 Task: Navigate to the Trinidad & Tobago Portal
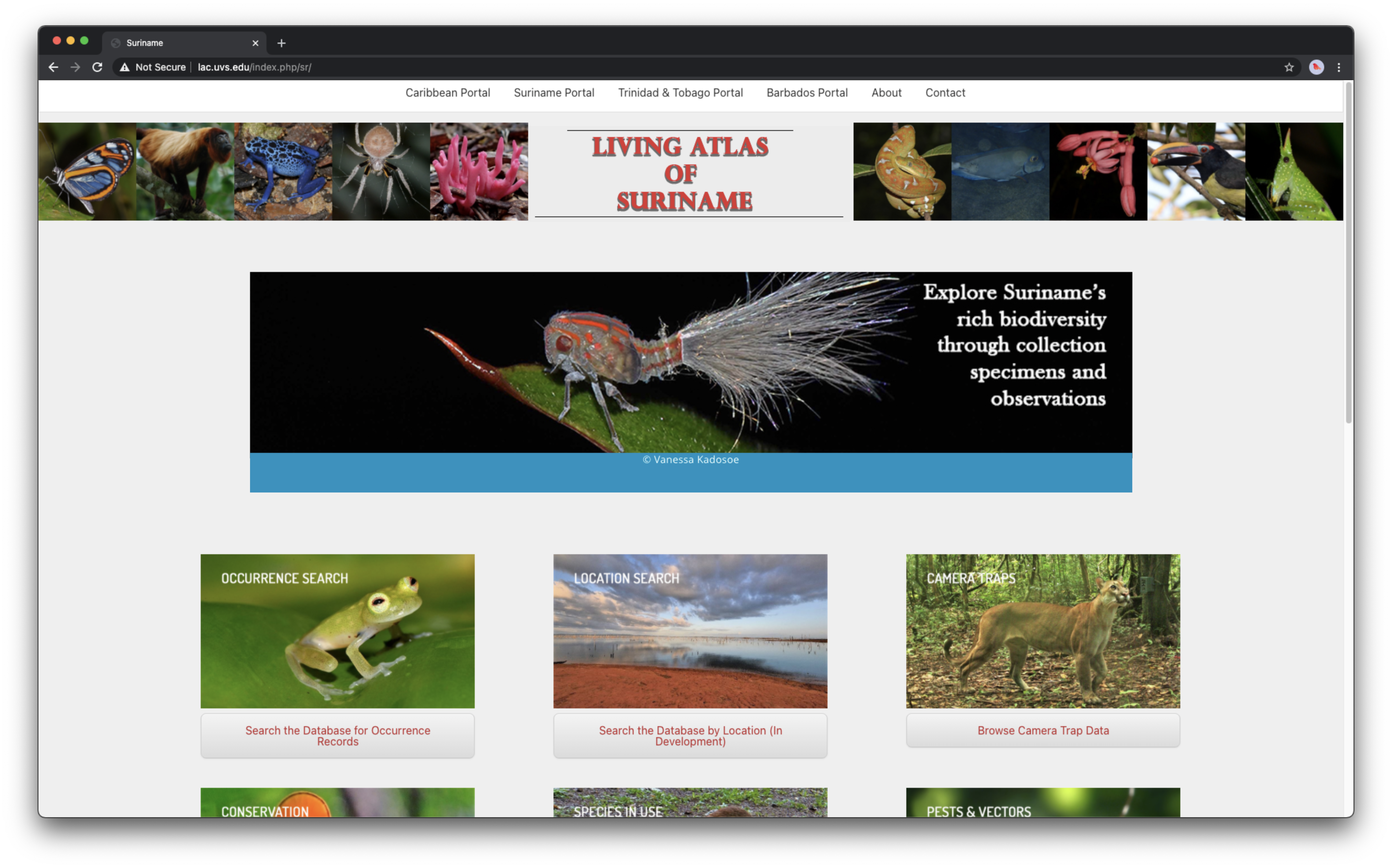[680, 92]
